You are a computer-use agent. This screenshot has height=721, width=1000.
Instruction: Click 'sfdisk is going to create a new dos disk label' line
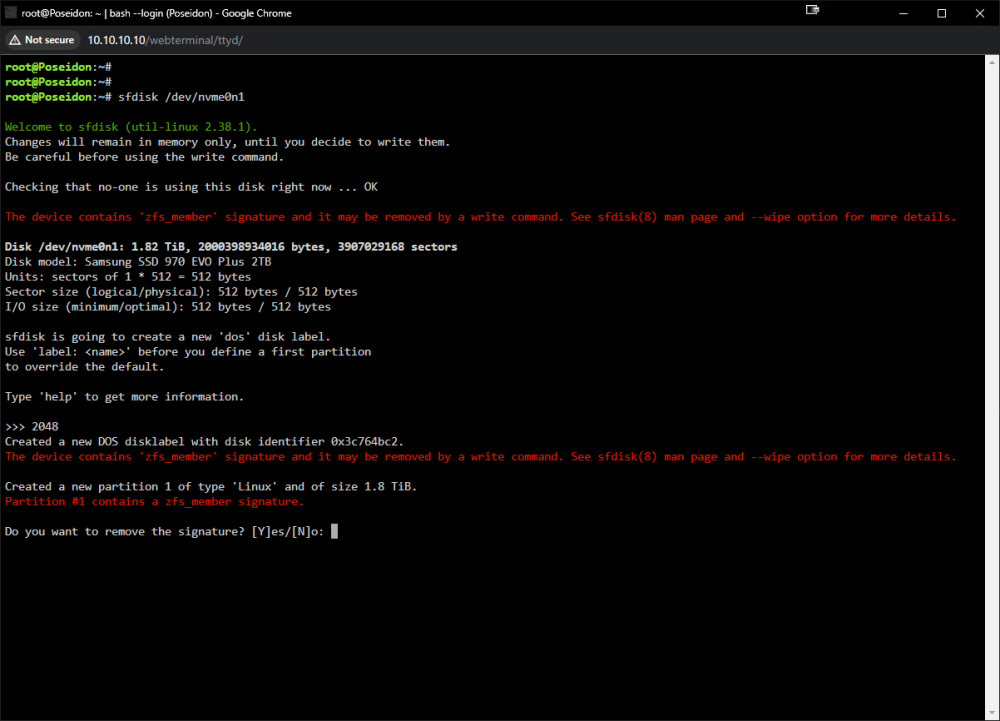pyautogui.click(x=168, y=337)
